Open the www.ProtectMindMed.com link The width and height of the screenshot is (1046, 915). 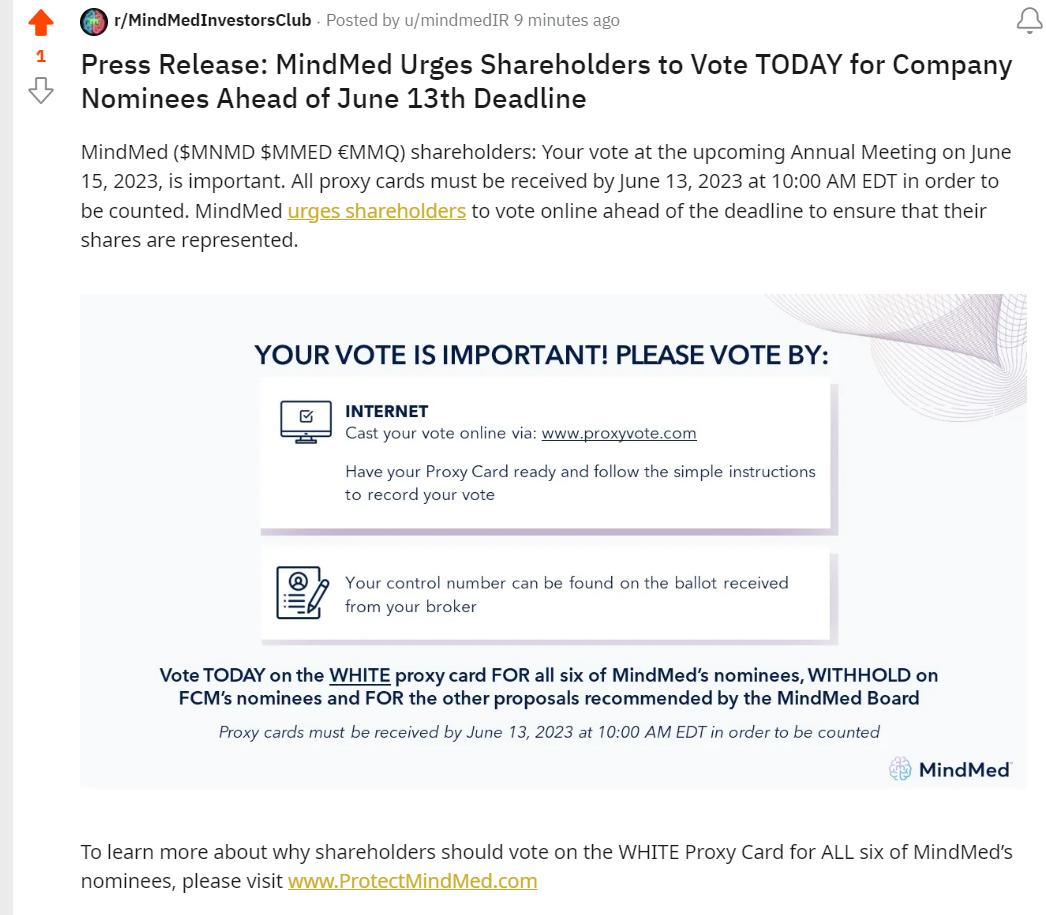tap(412, 881)
